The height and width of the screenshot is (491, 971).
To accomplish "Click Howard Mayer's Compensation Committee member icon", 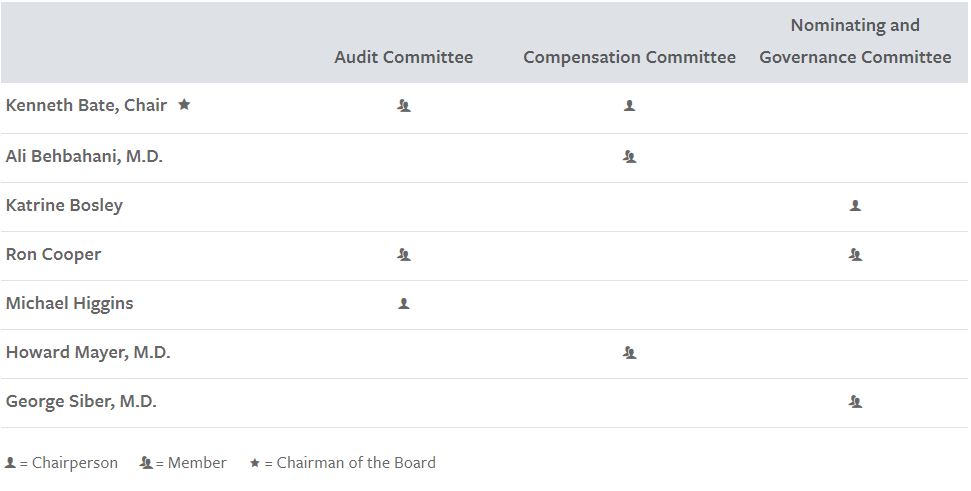I will click(629, 352).
